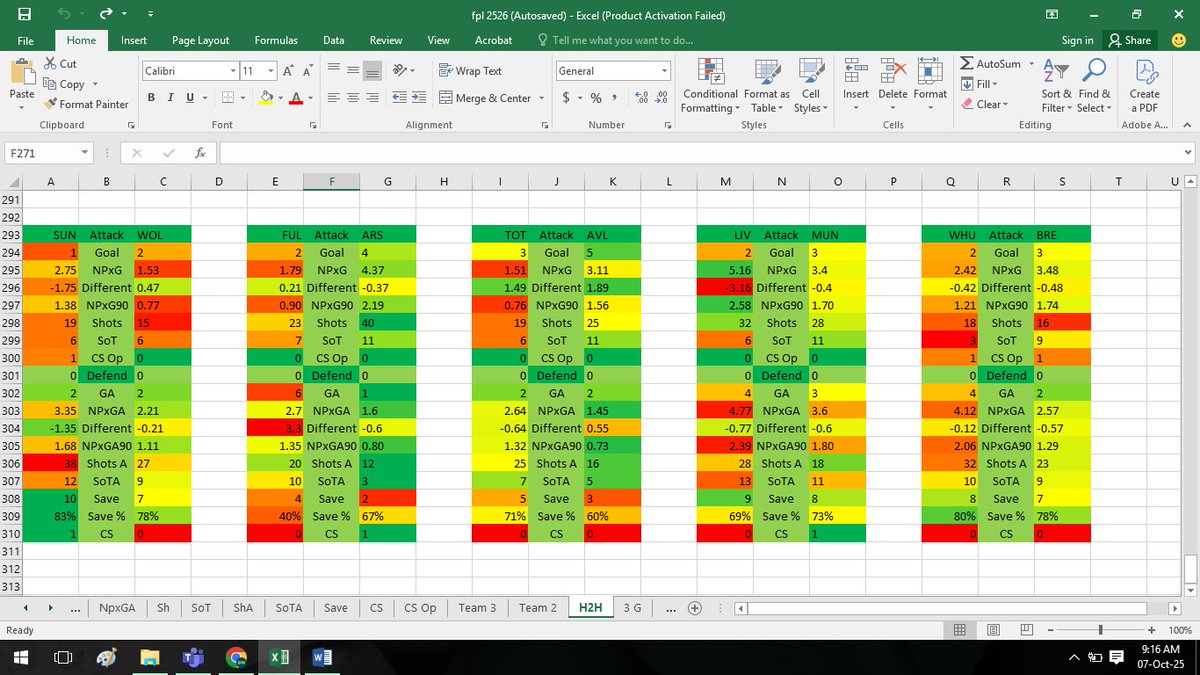This screenshot has height=675, width=1200.
Task: Click Increase Font Size icon
Action: (287, 71)
